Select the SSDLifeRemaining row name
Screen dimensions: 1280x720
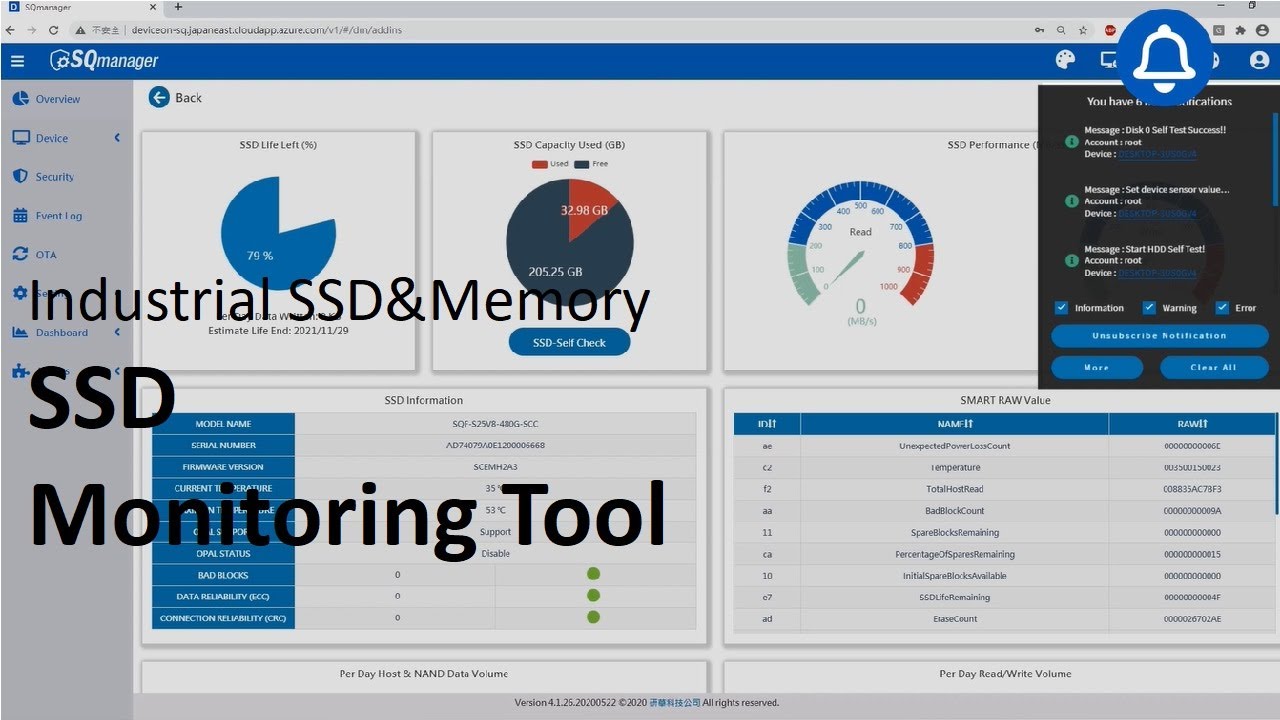(954, 597)
